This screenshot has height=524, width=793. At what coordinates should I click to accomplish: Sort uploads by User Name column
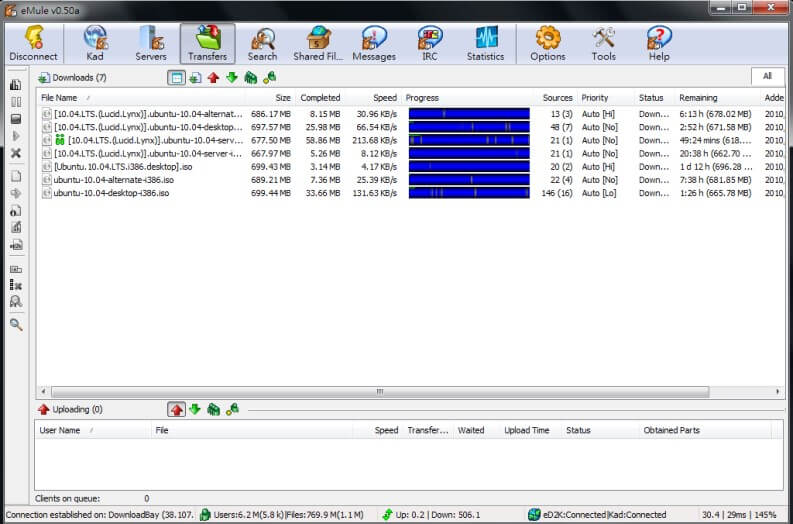coord(94,430)
